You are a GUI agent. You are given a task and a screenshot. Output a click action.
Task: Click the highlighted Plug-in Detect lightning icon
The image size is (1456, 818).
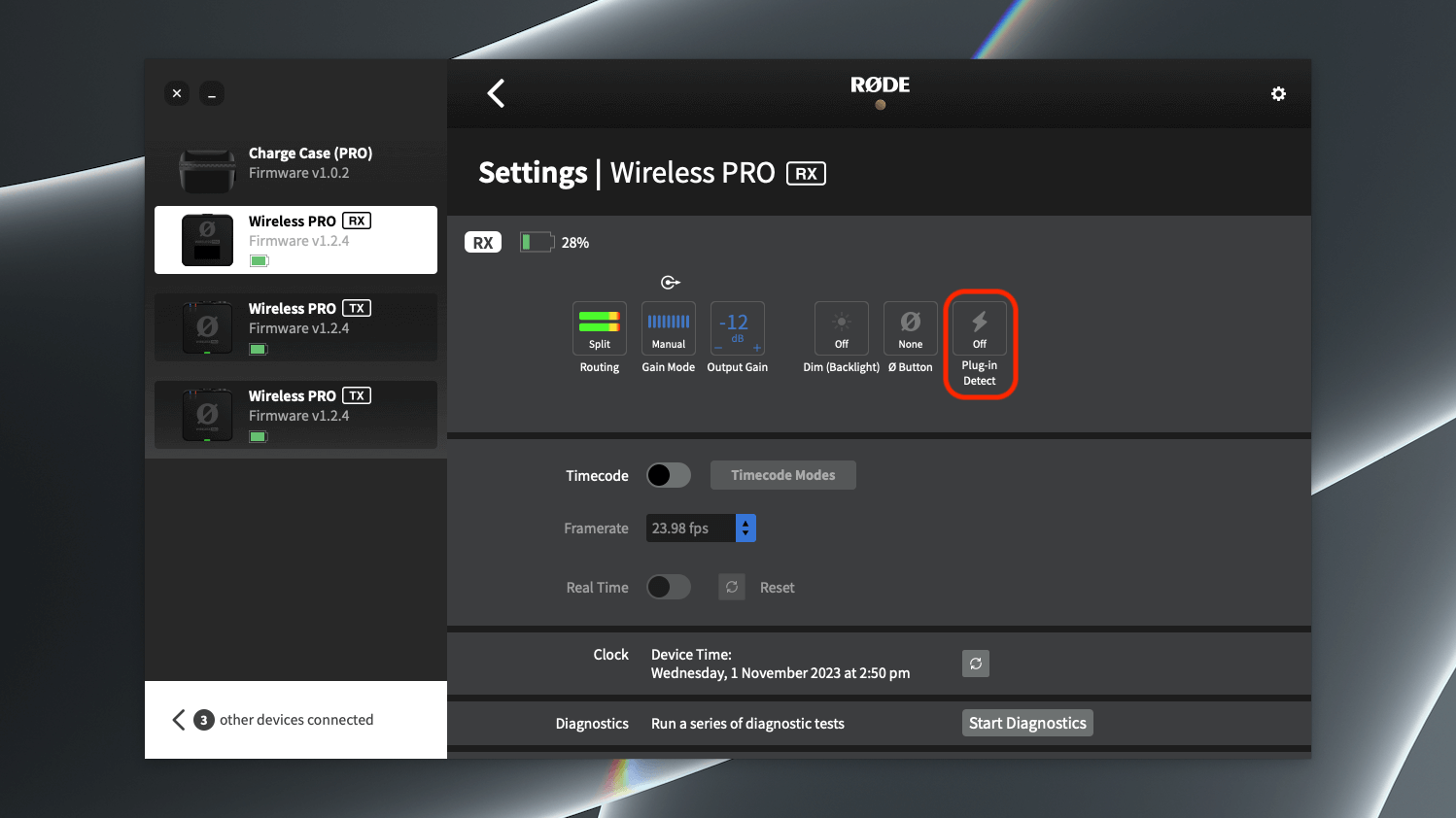point(980,328)
